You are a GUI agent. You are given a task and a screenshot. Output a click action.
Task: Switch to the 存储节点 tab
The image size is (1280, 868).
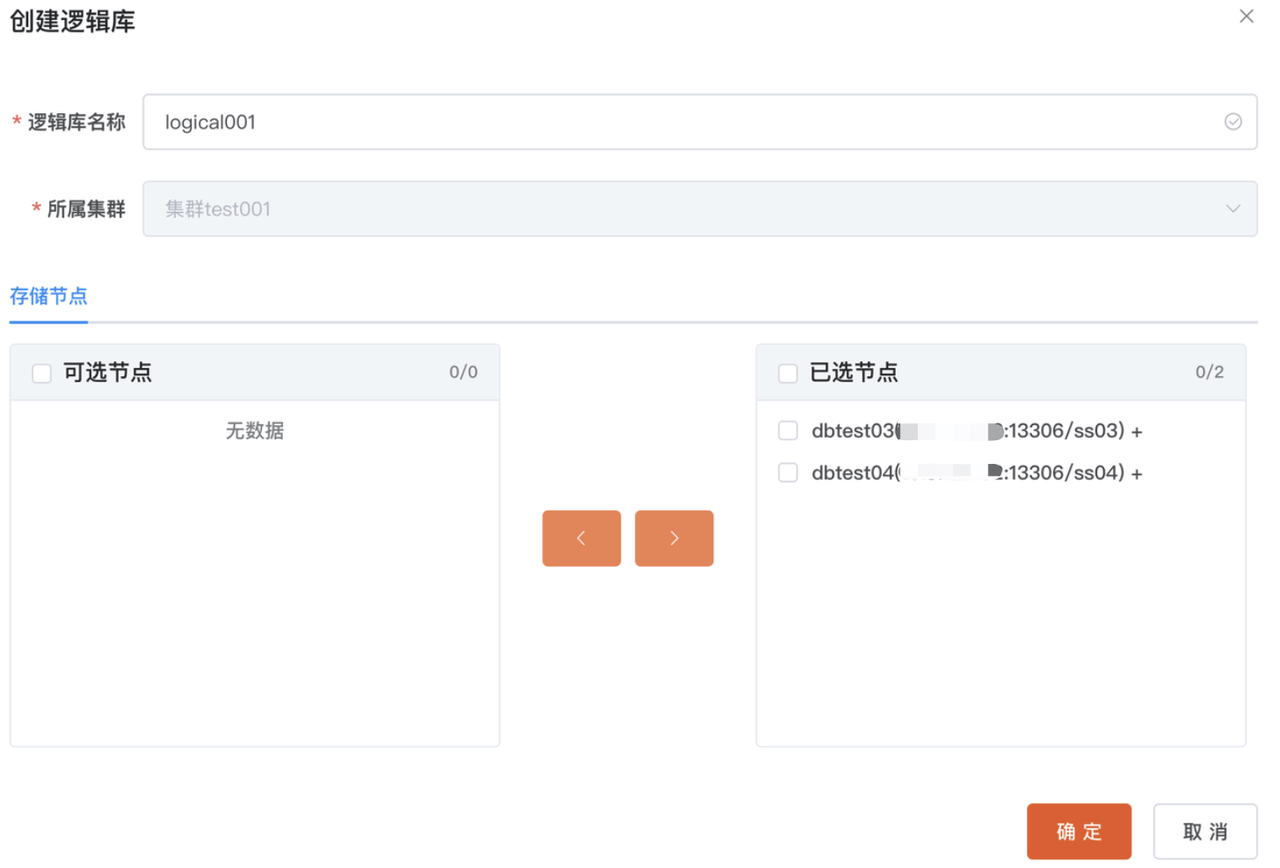[x=49, y=296]
